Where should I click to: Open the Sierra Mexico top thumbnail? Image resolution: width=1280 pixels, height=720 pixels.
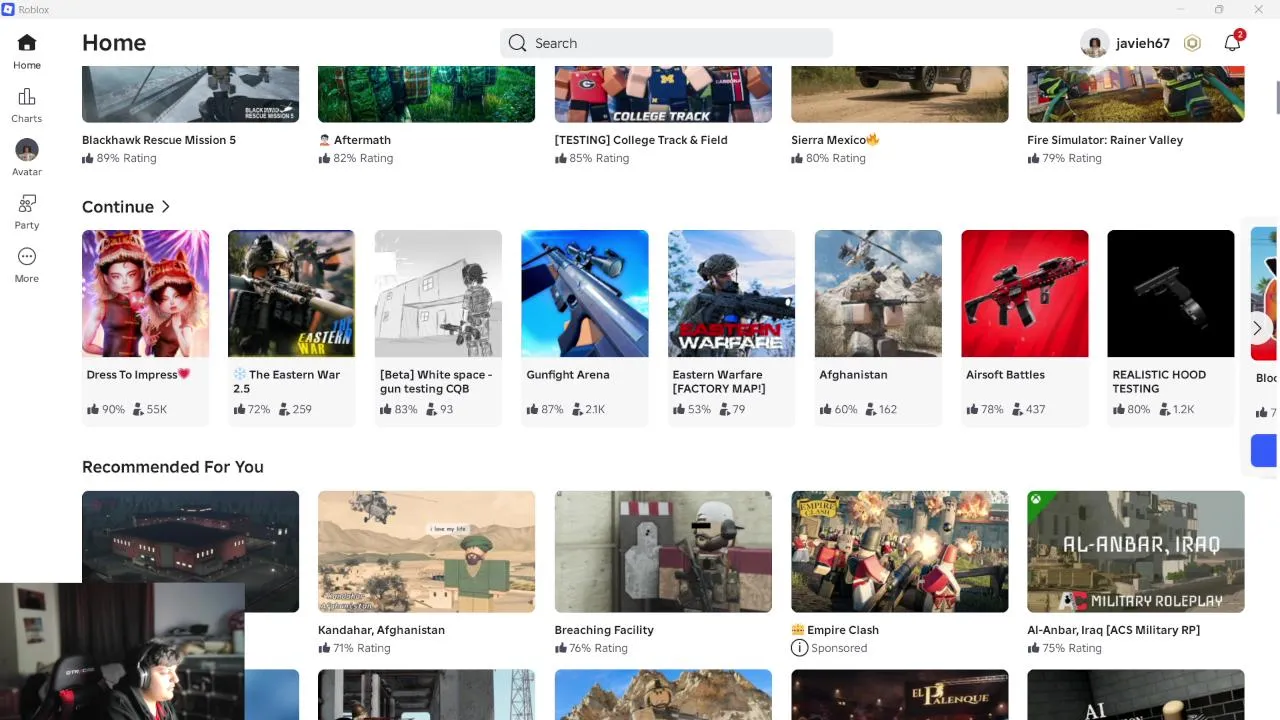click(900, 94)
